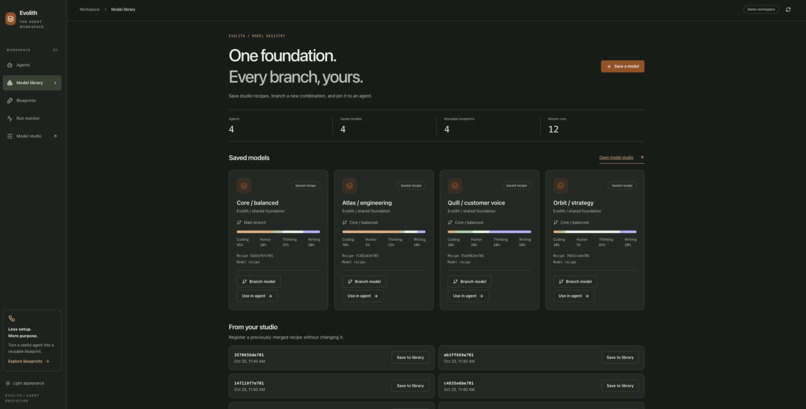The image size is (806, 409).
Task: Click recipe ID 3570656de701 text
Action: [249, 355]
